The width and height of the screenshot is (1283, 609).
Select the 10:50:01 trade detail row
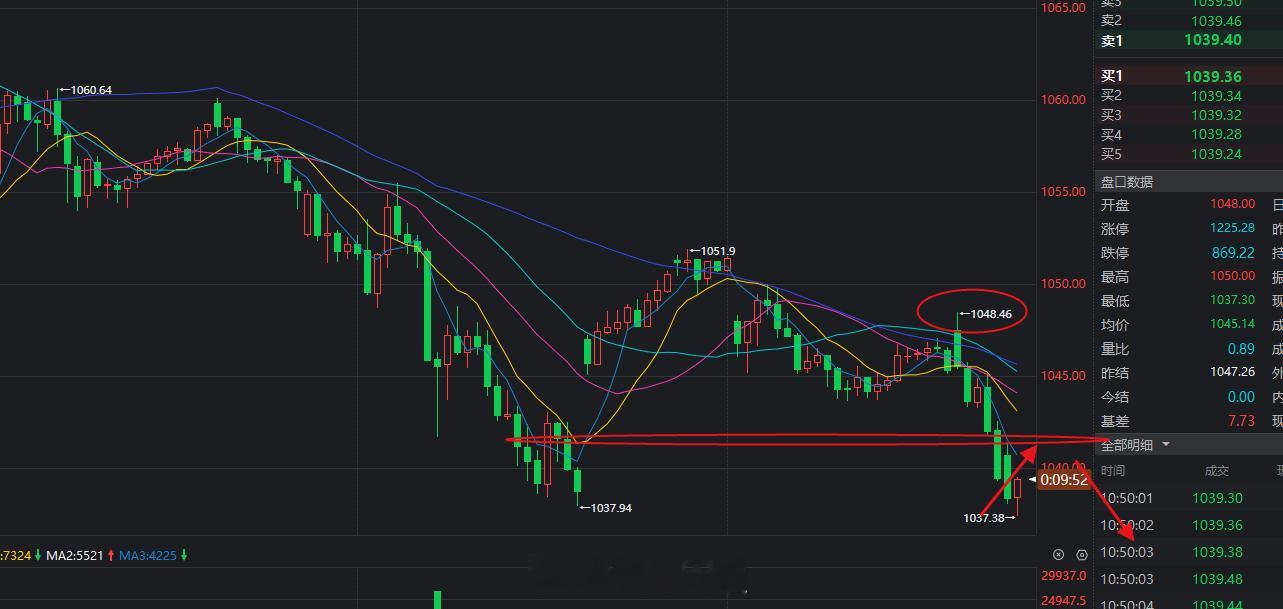pyautogui.click(x=1189, y=498)
